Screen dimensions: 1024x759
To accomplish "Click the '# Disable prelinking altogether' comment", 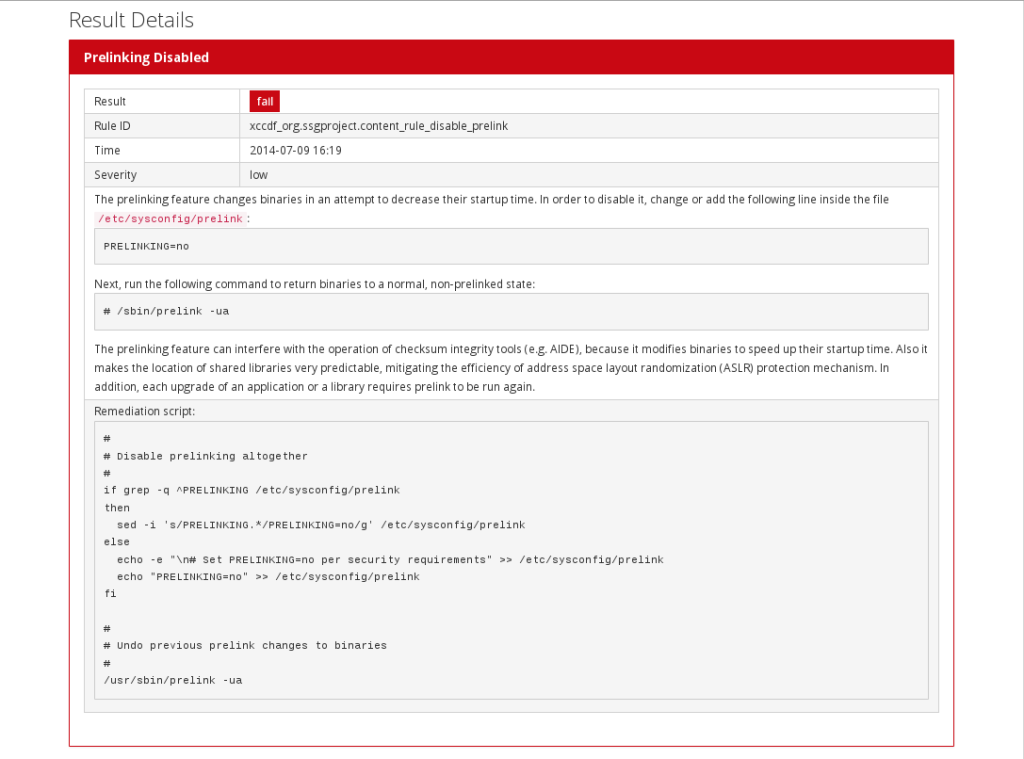I will 205,456.
